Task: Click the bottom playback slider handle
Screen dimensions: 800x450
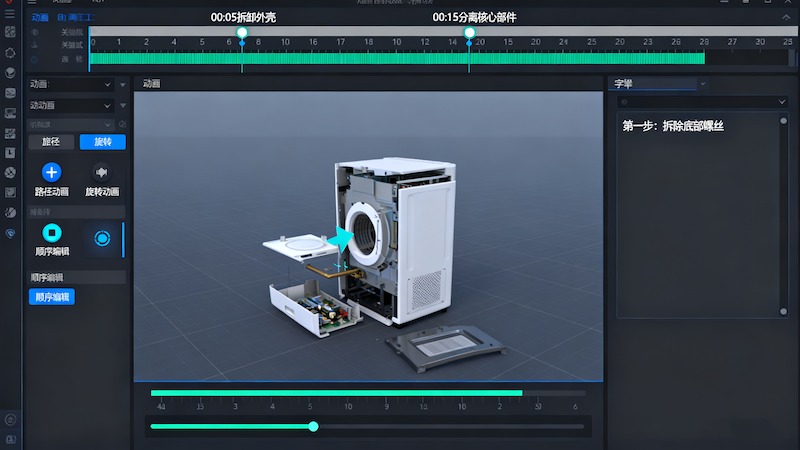Action: coord(313,426)
